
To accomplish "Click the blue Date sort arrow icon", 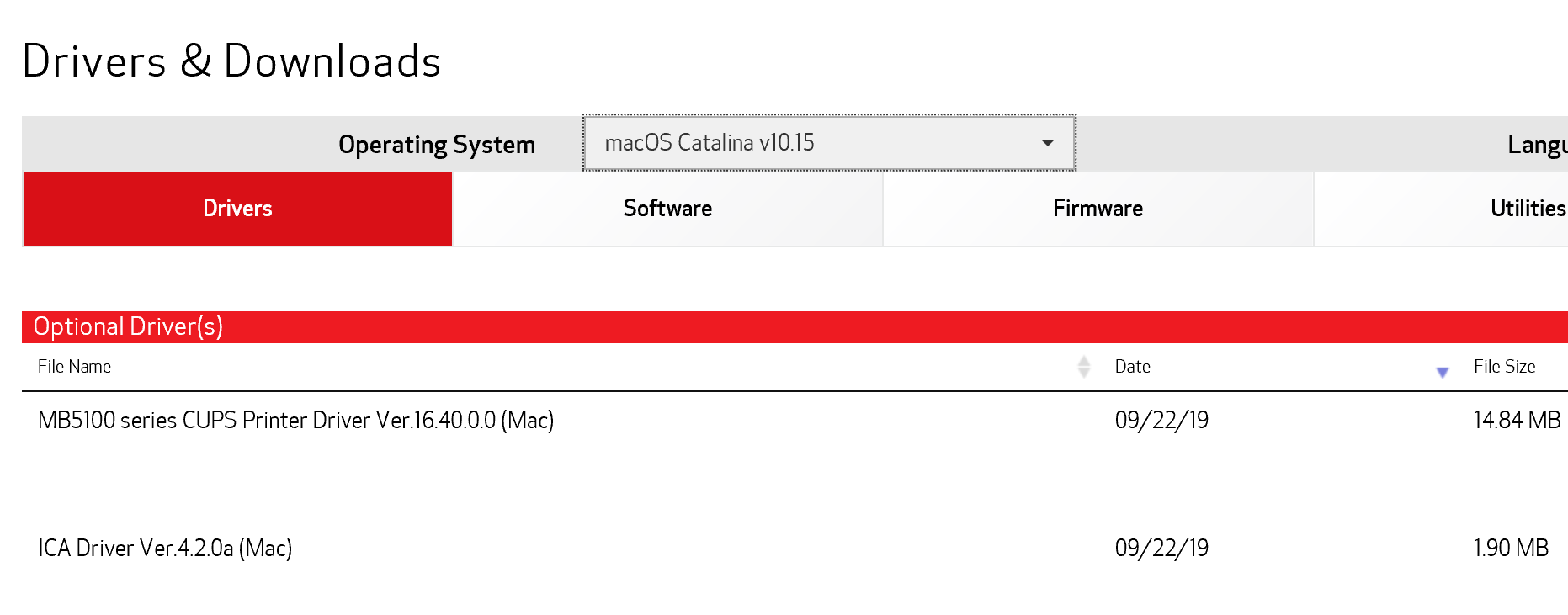I will (x=1443, y=372).
